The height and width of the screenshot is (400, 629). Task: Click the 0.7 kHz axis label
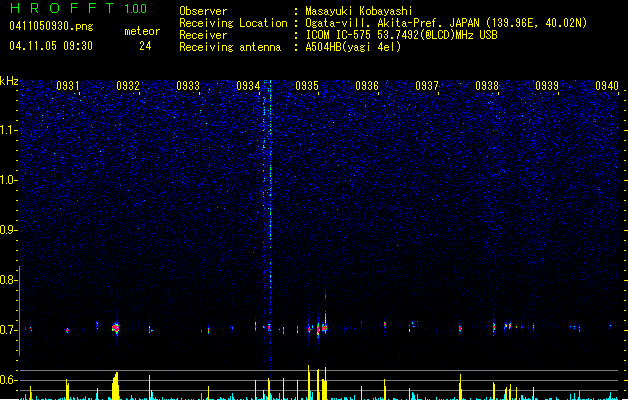click(x=8, y=330)
